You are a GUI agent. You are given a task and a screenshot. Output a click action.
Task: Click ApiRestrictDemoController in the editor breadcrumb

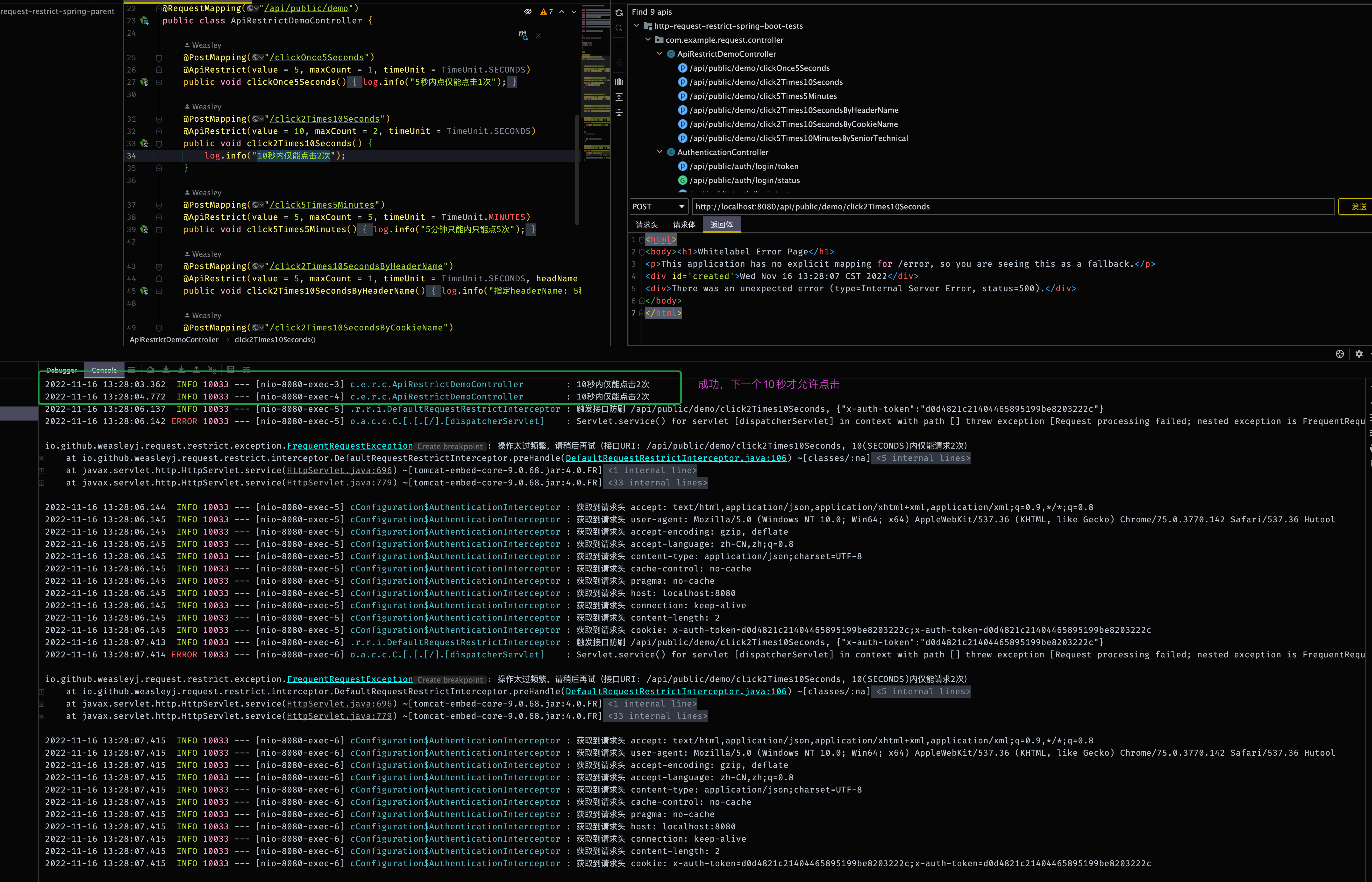tap(174, 340)
